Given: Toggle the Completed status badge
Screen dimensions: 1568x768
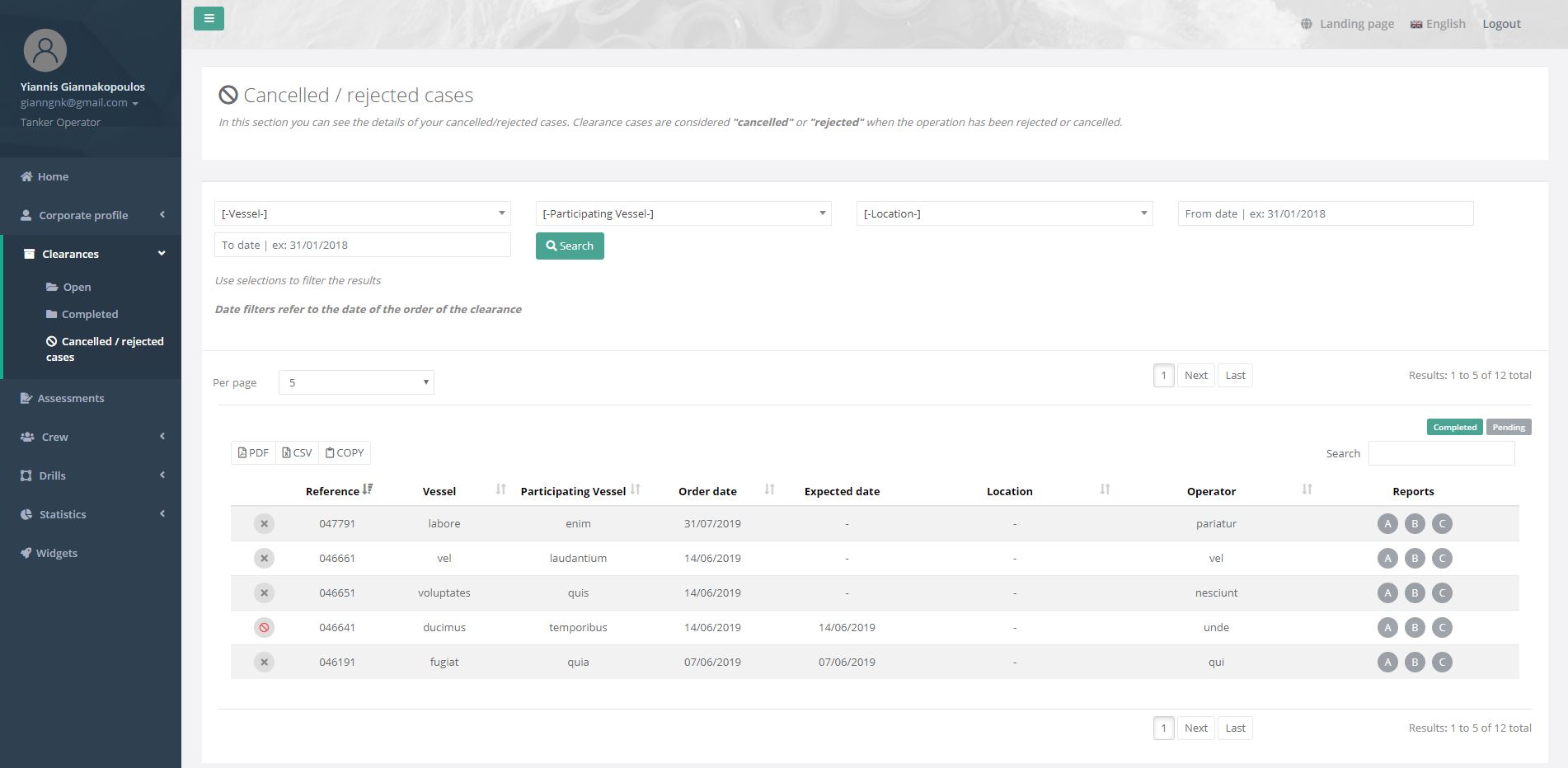Looking at the screenshot, I should click(1454, 428).
